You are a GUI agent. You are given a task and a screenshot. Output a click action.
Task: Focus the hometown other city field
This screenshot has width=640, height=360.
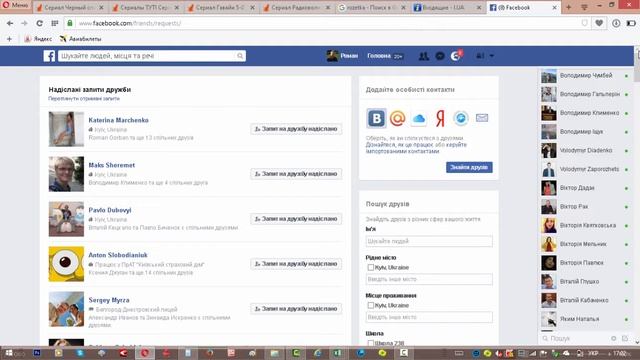429,279
